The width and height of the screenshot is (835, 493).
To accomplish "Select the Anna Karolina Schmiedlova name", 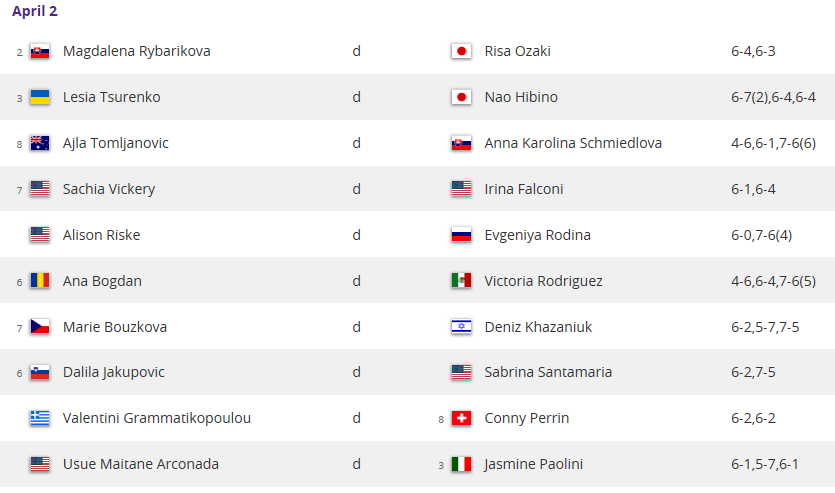I will click(573, 143).
